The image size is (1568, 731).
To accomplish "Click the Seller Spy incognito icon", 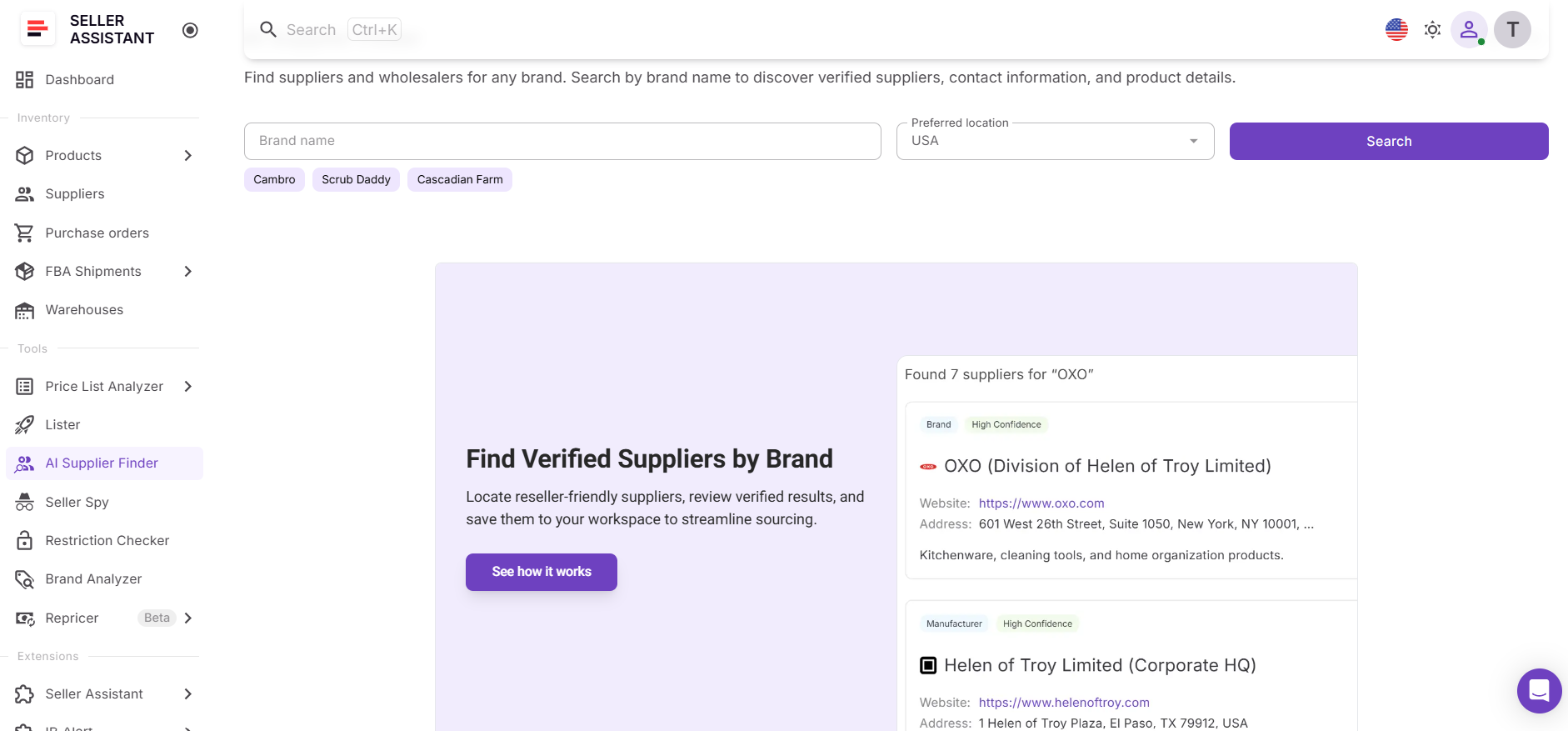I will point(25,502).
